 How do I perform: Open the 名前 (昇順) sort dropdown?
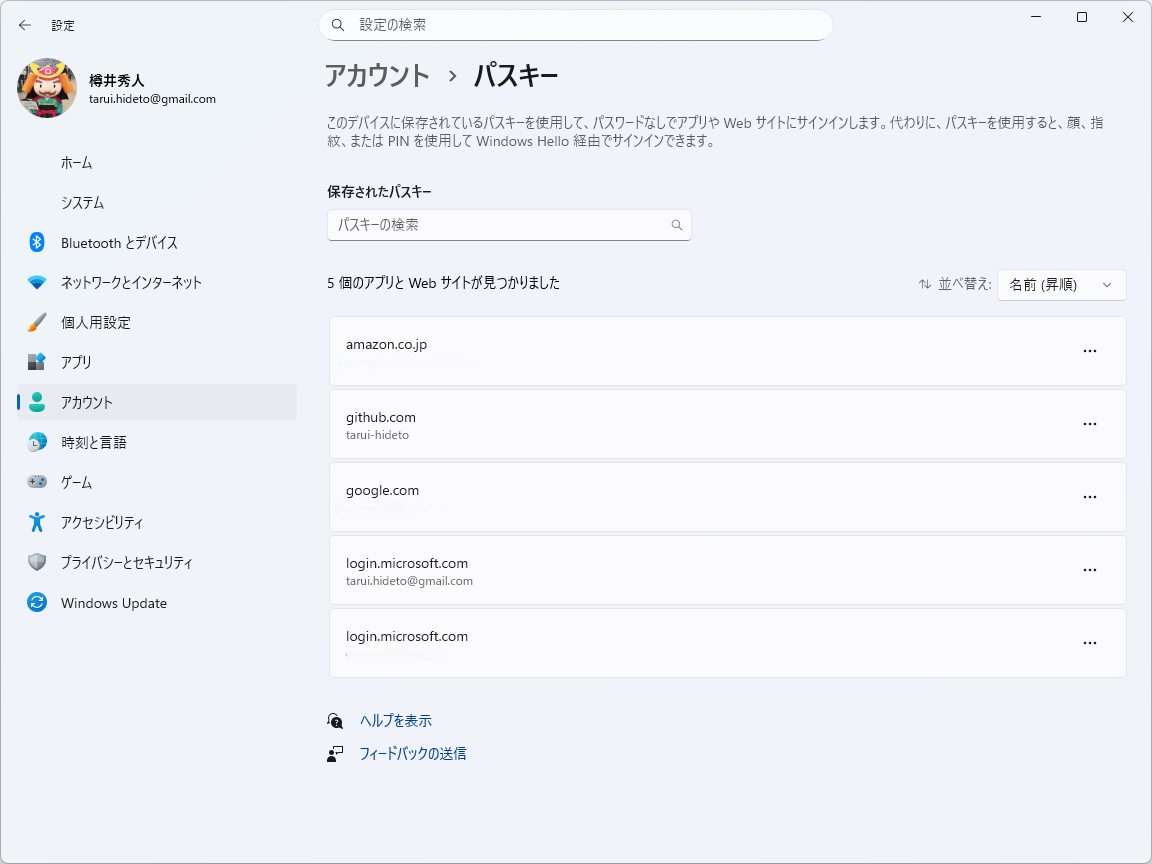(x=1062, y=284)
